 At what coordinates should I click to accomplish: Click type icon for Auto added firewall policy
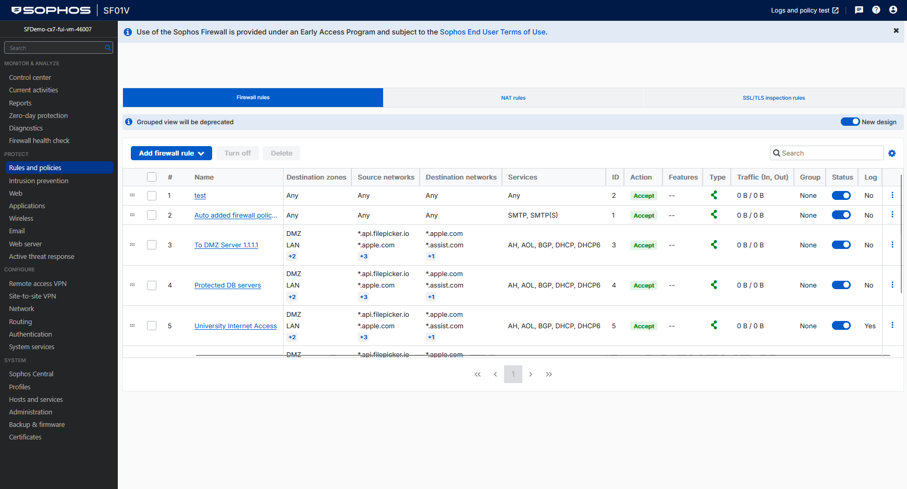click(714, 215)
